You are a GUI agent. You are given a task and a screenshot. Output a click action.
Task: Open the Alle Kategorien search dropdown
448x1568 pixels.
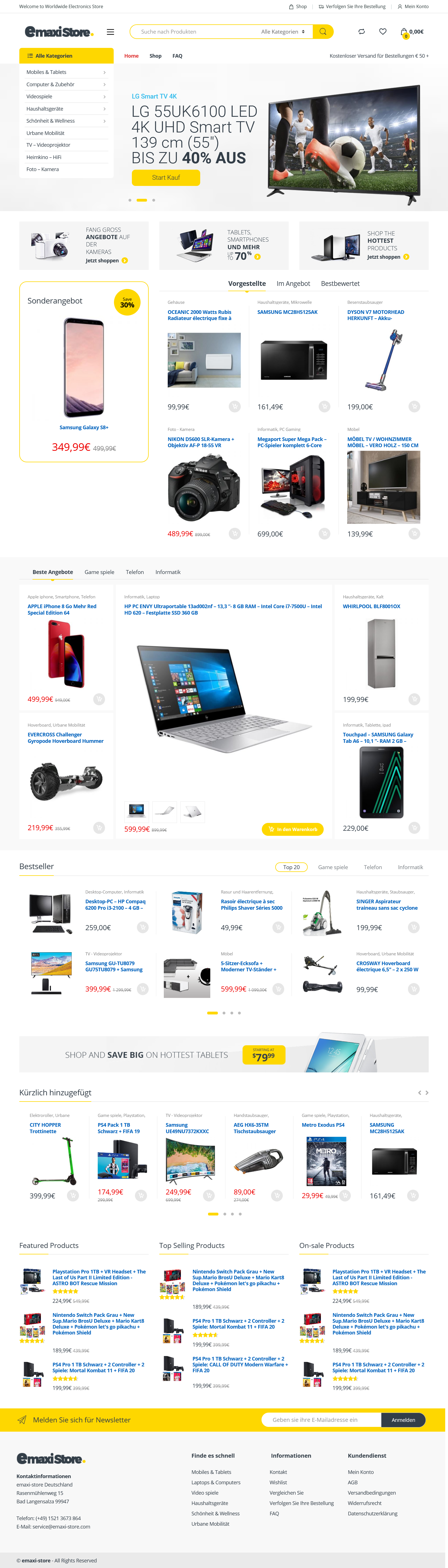coord(283,32)
